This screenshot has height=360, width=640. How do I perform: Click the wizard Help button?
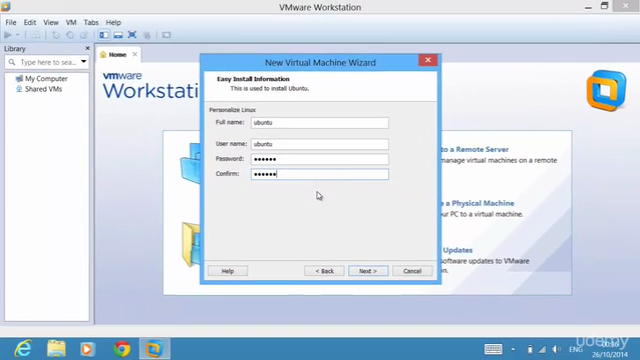pos(228,271)
